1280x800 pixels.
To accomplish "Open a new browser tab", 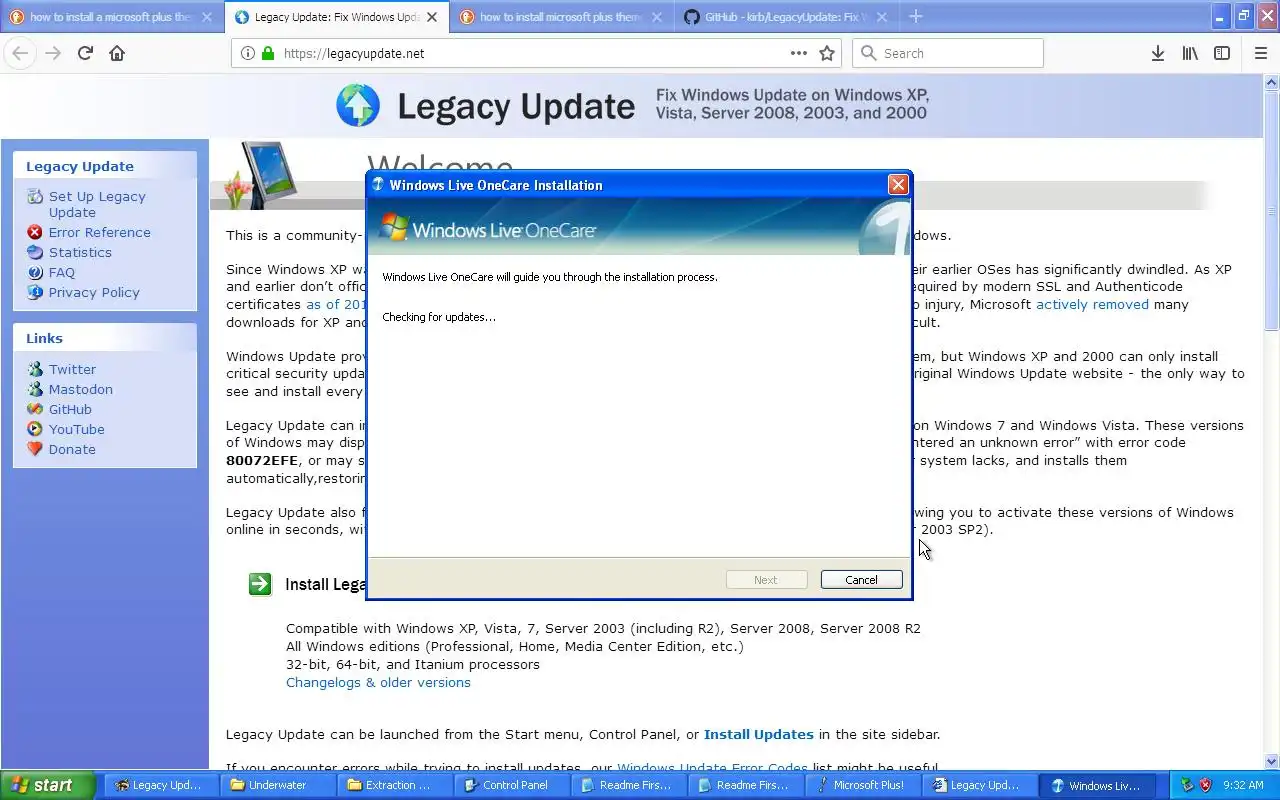I will pyautogui.click(x=916, y=17).
